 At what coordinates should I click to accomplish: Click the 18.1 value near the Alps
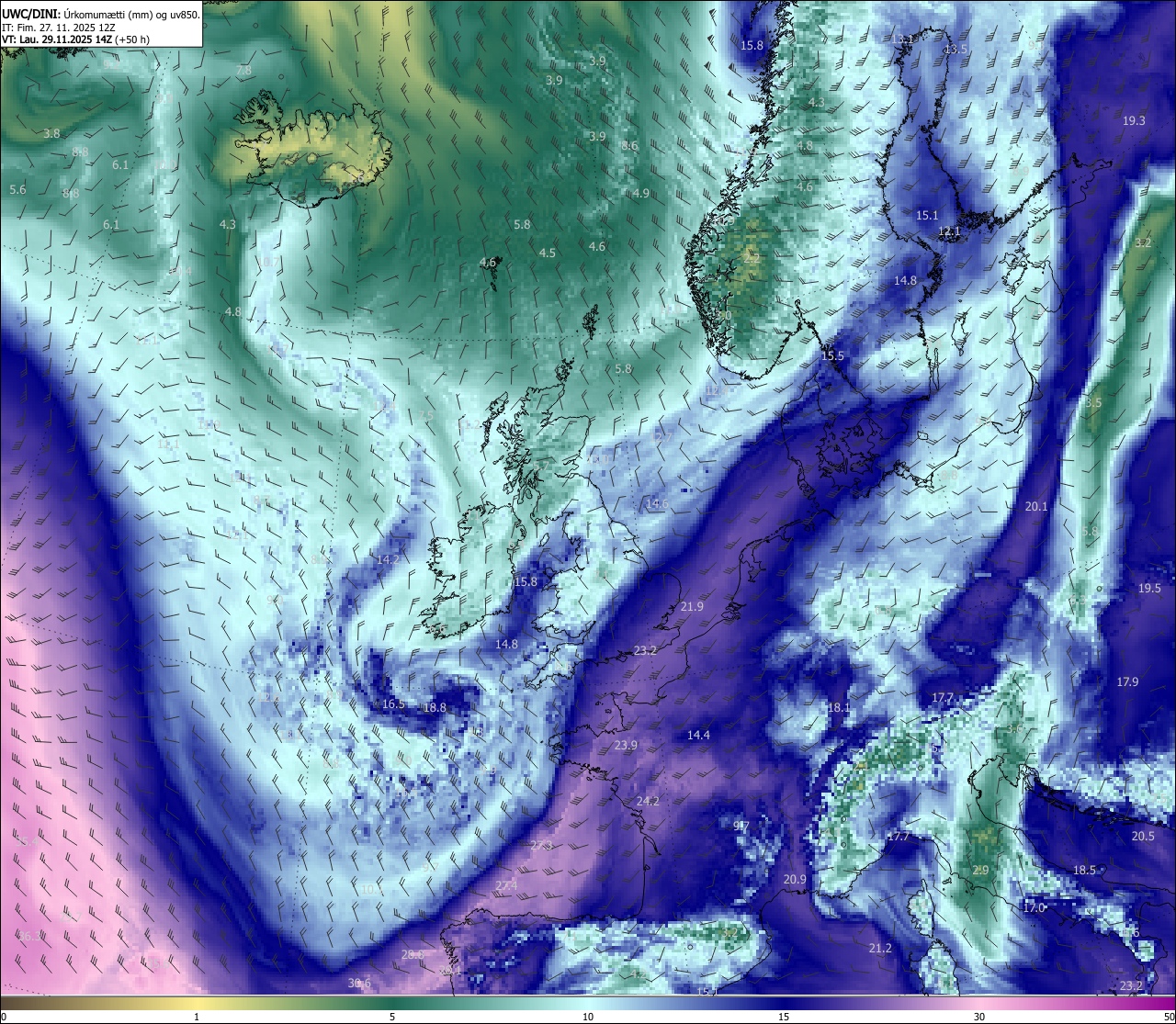tap(839, 707)
